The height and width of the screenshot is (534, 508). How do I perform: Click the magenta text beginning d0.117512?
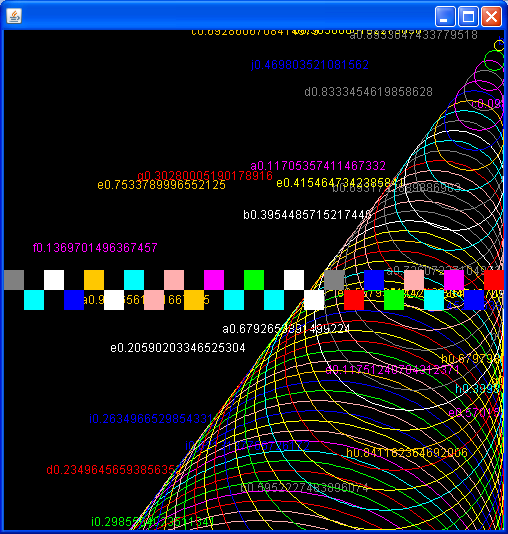click(x=392, y=370)
